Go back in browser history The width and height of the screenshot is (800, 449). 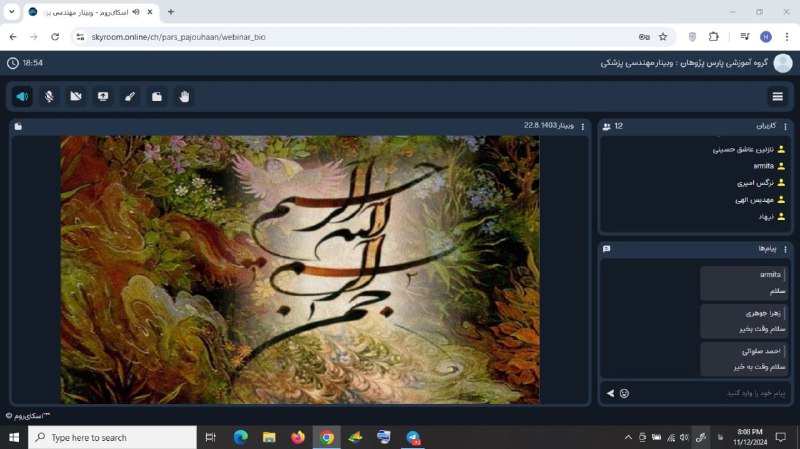[13, 37]
